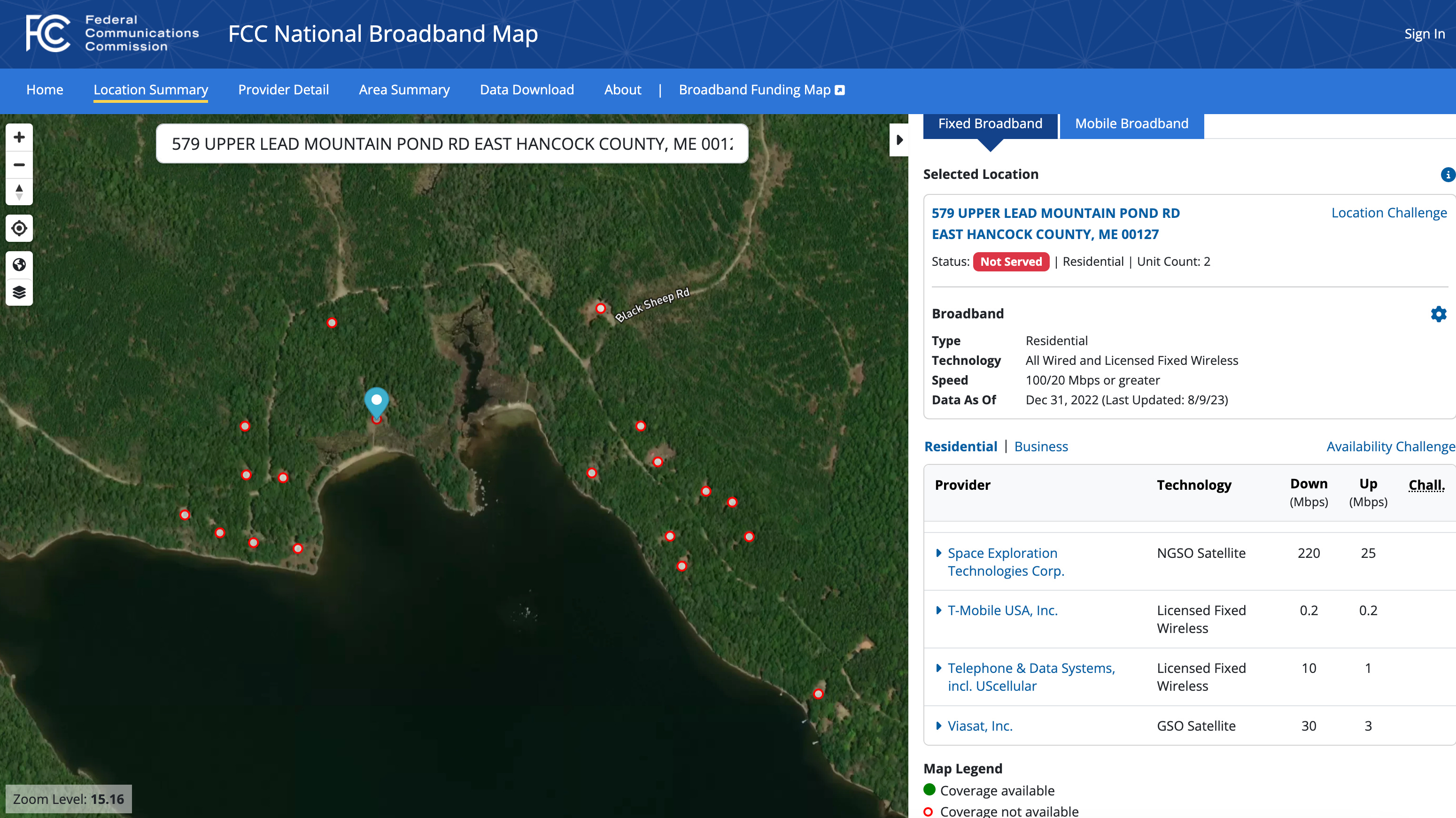The image size is (1456, 818).
Task: Open the About menu item
Action: tap(622, 90)
